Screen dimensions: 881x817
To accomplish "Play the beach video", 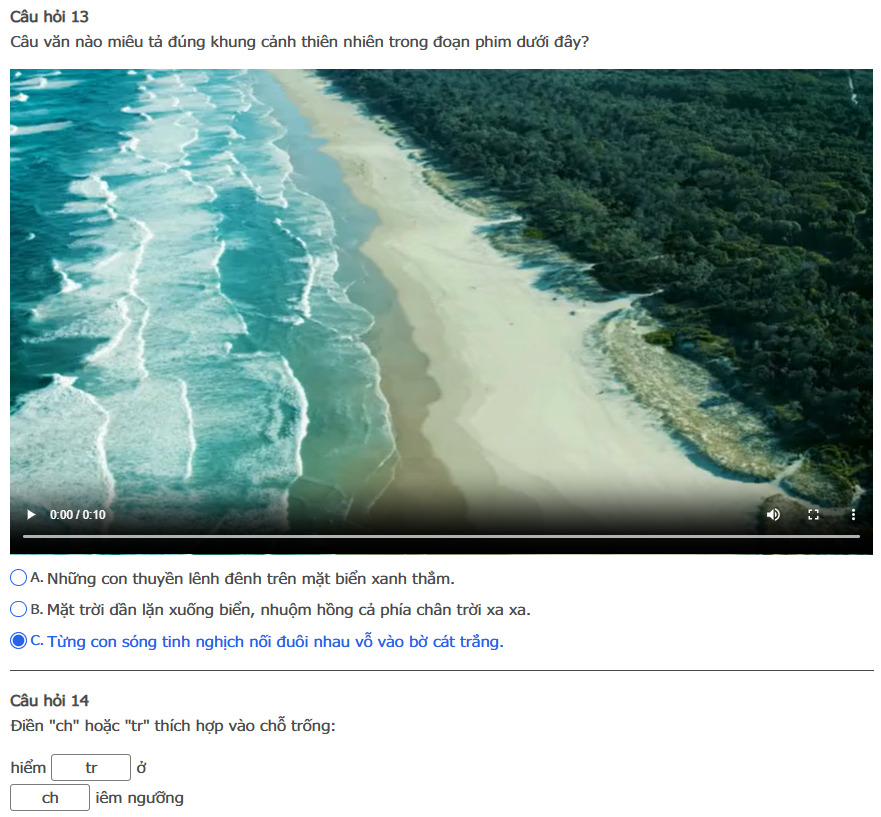I will (31, 514).
